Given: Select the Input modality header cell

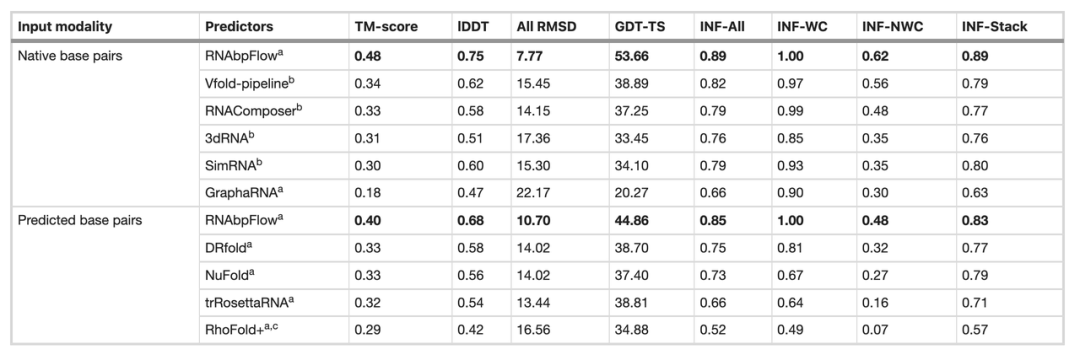Looking at the screenshot, I should pos(65,27).
